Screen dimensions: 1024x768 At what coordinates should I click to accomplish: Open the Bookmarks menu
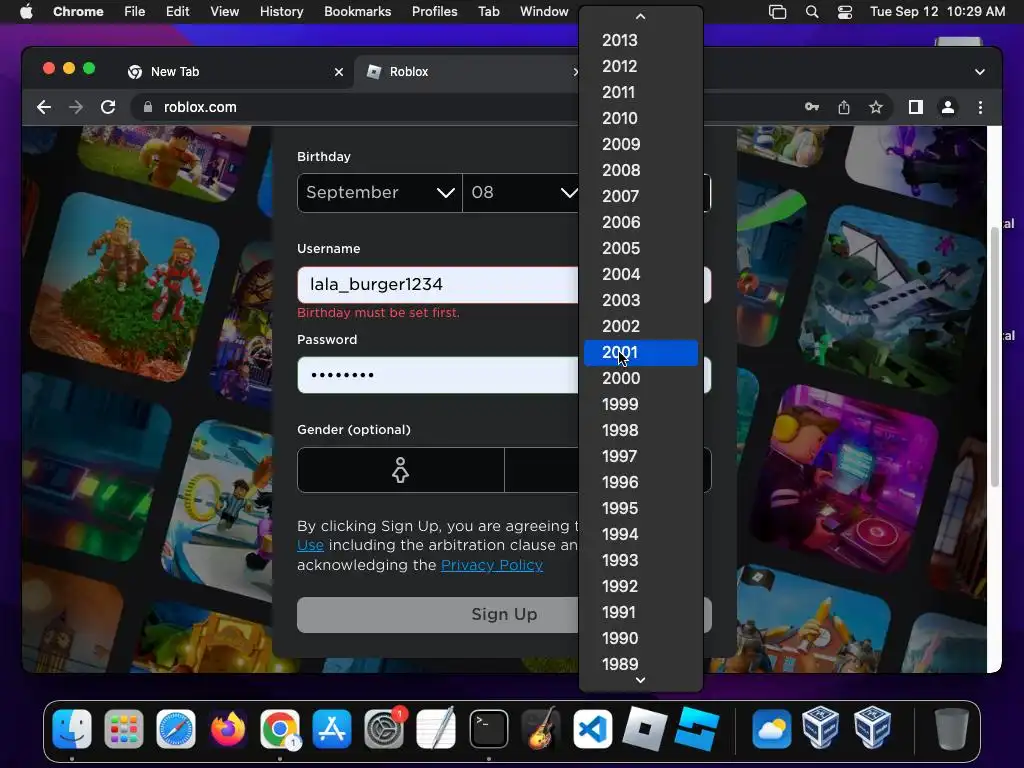point(357,12)
